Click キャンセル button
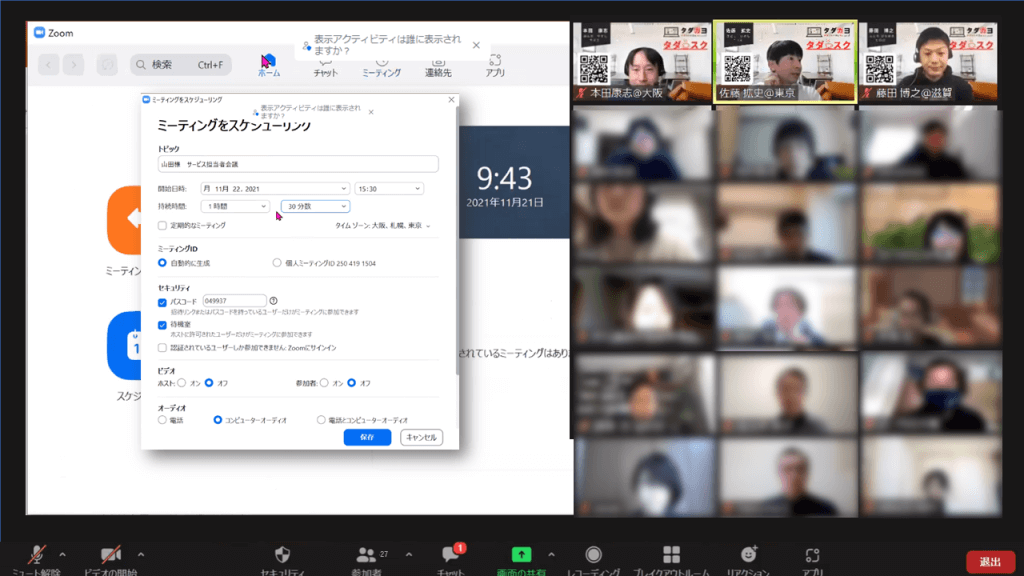 [421, 438]
